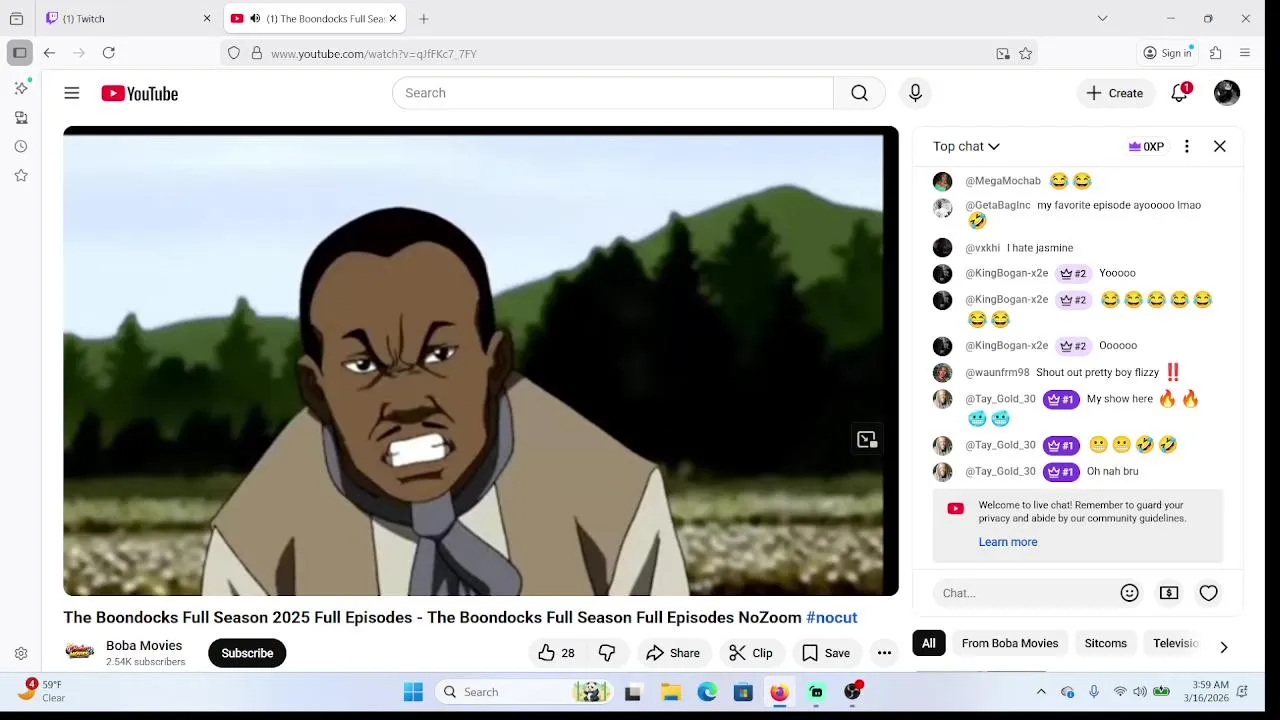Like the video with thumbs up
Image resolution: width=1280 pixels, height=720 pixels.
click(x=556, y=653)
